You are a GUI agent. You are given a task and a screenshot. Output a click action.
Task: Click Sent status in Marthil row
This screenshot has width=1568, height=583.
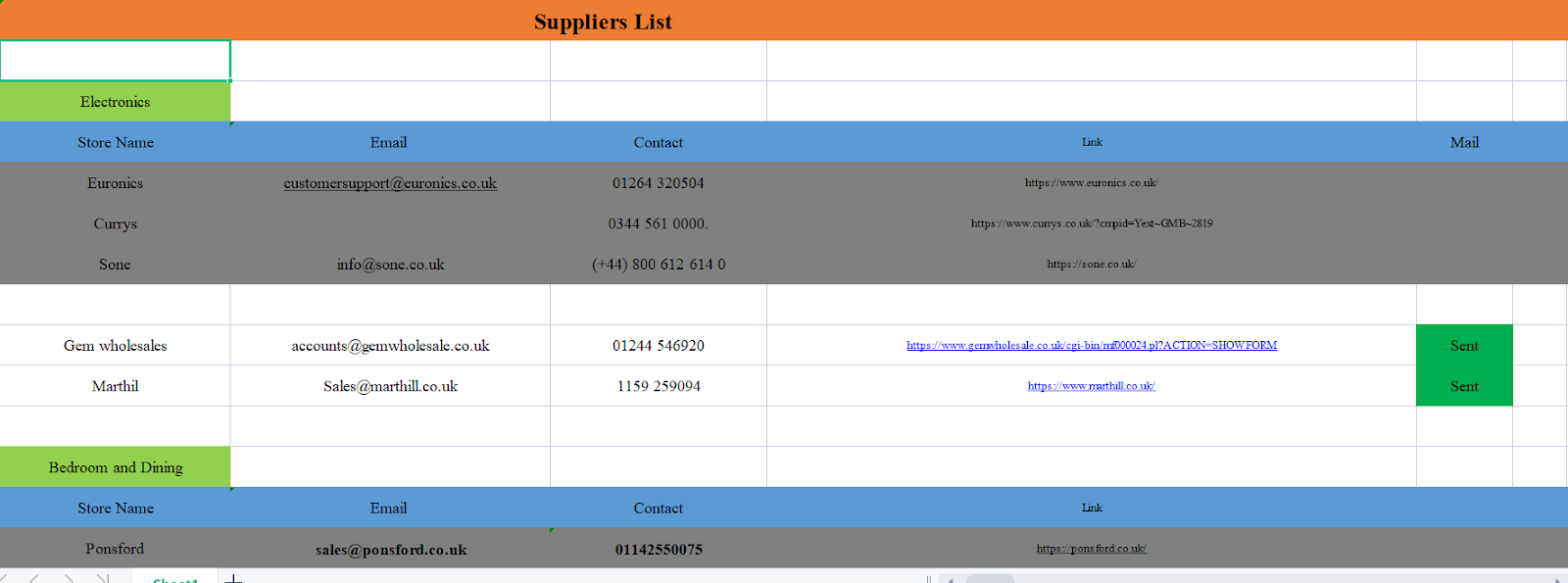[1464, 386]
